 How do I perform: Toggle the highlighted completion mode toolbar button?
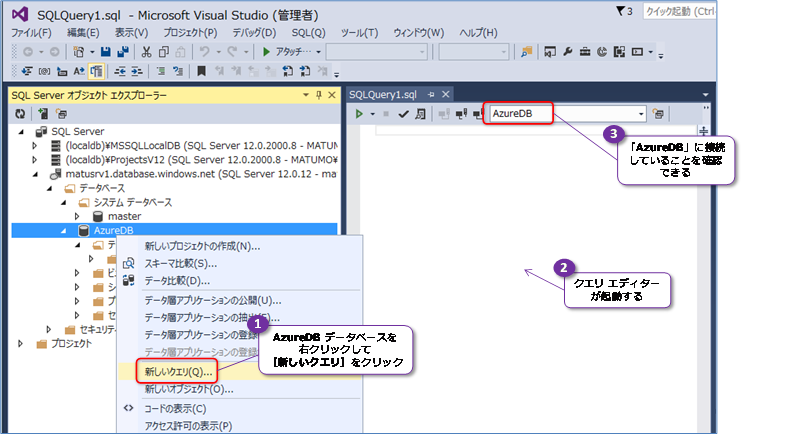tap(96, 71)
